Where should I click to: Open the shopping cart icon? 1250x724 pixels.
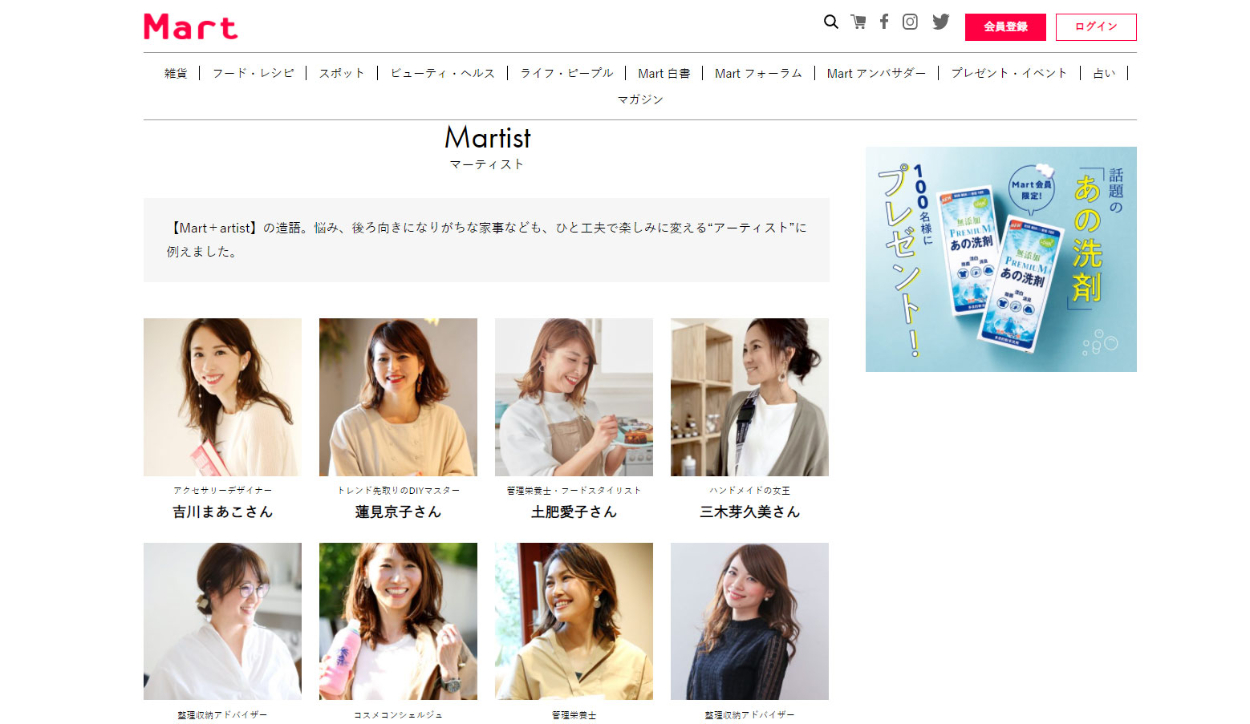tap(858, 22)
